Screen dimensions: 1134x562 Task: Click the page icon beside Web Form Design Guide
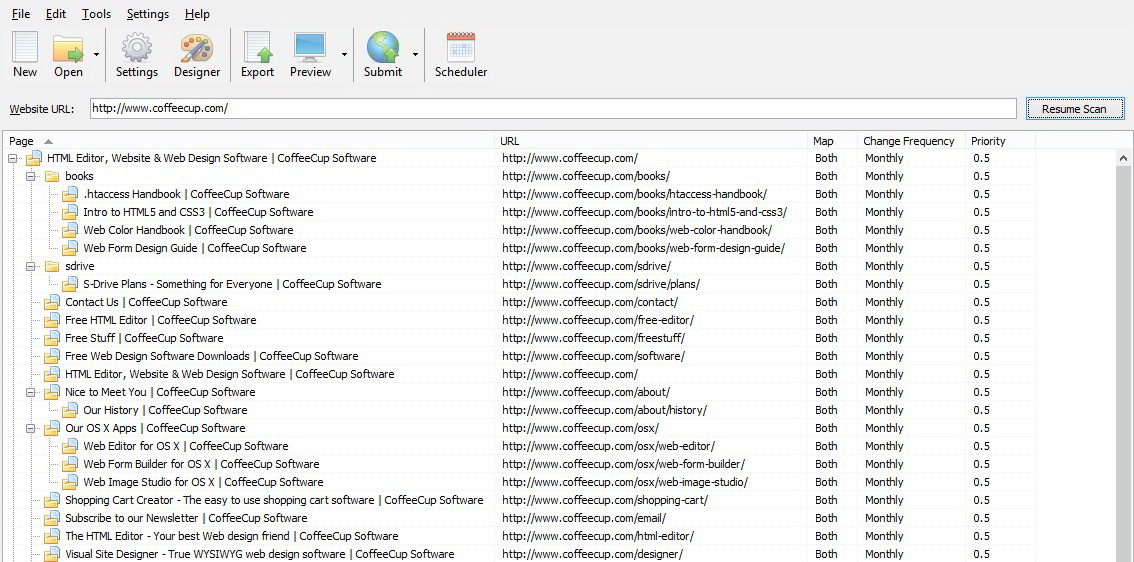tap(69, 248)
